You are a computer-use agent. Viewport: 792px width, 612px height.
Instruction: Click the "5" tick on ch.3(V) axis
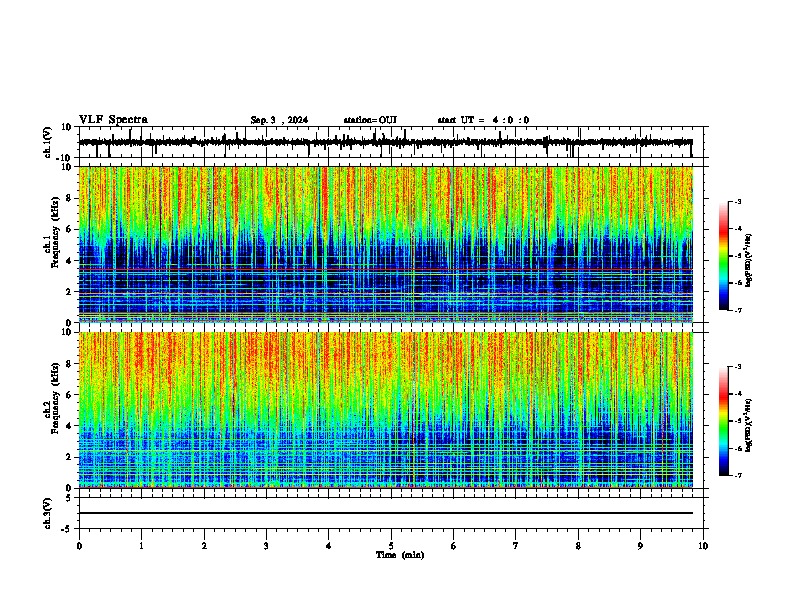click(x=69, y=498)
